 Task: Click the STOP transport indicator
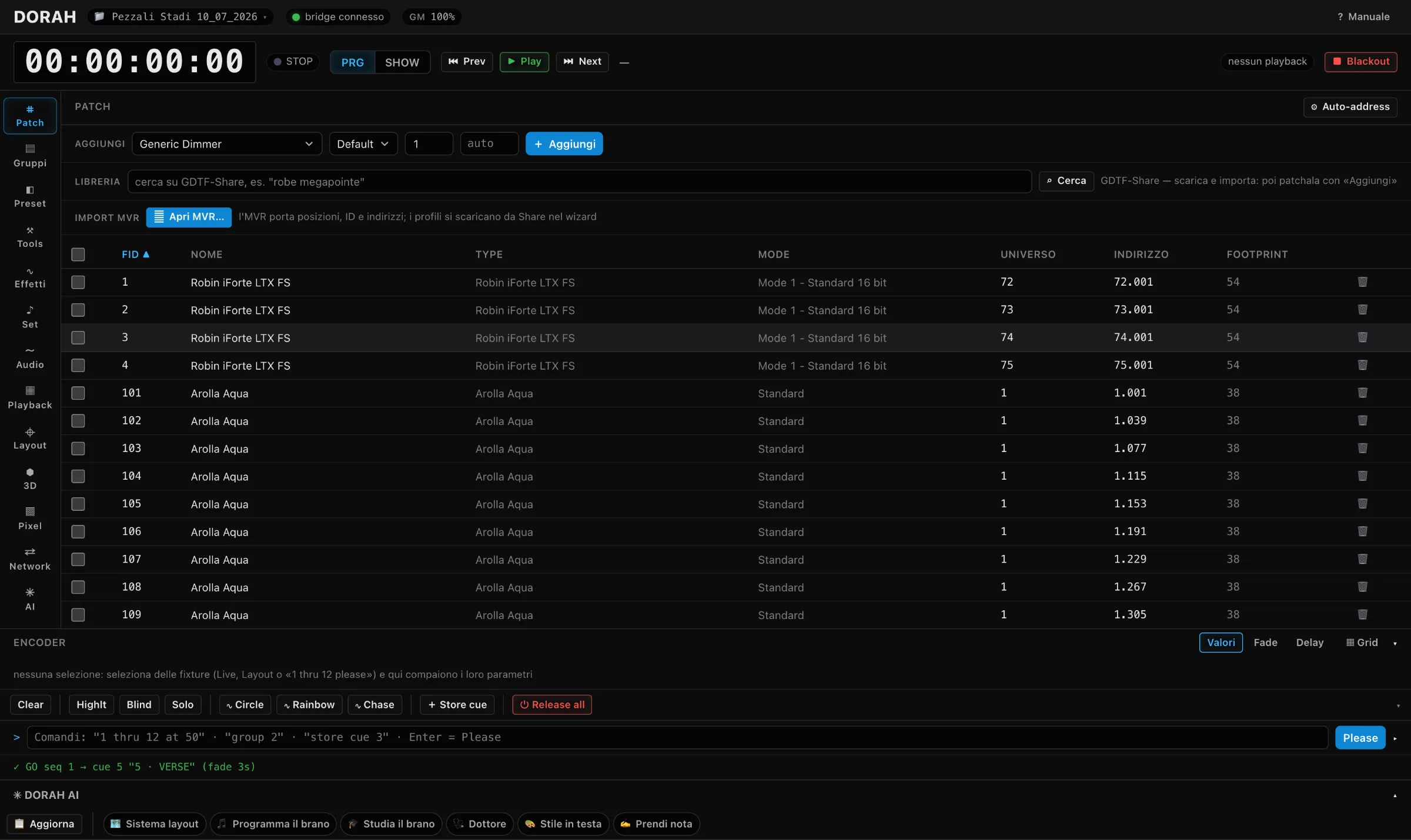coord(293,62)
